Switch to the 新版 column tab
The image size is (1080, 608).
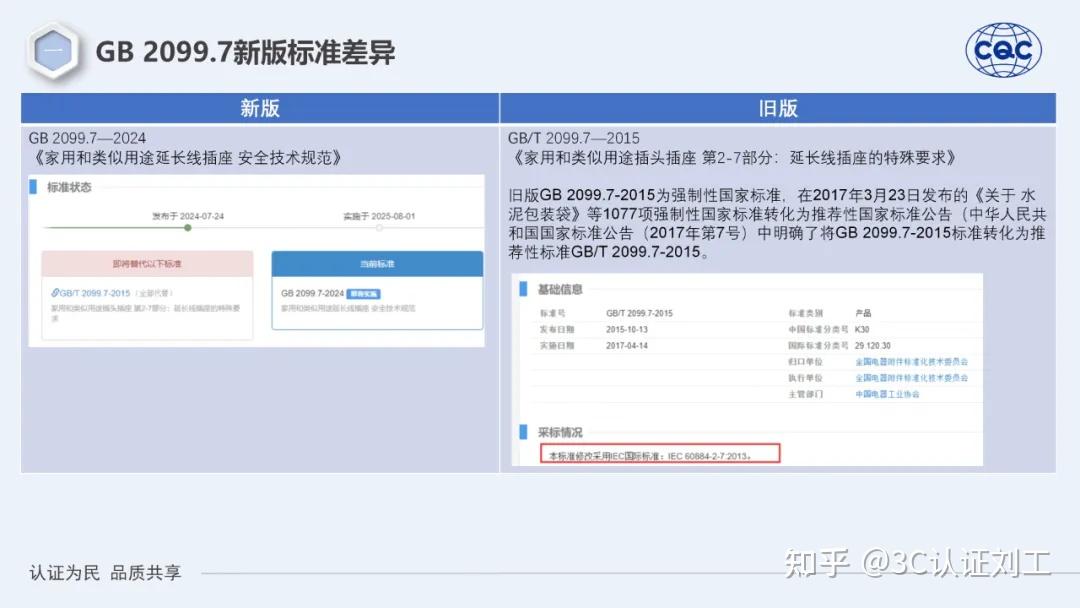pos(260,108)
